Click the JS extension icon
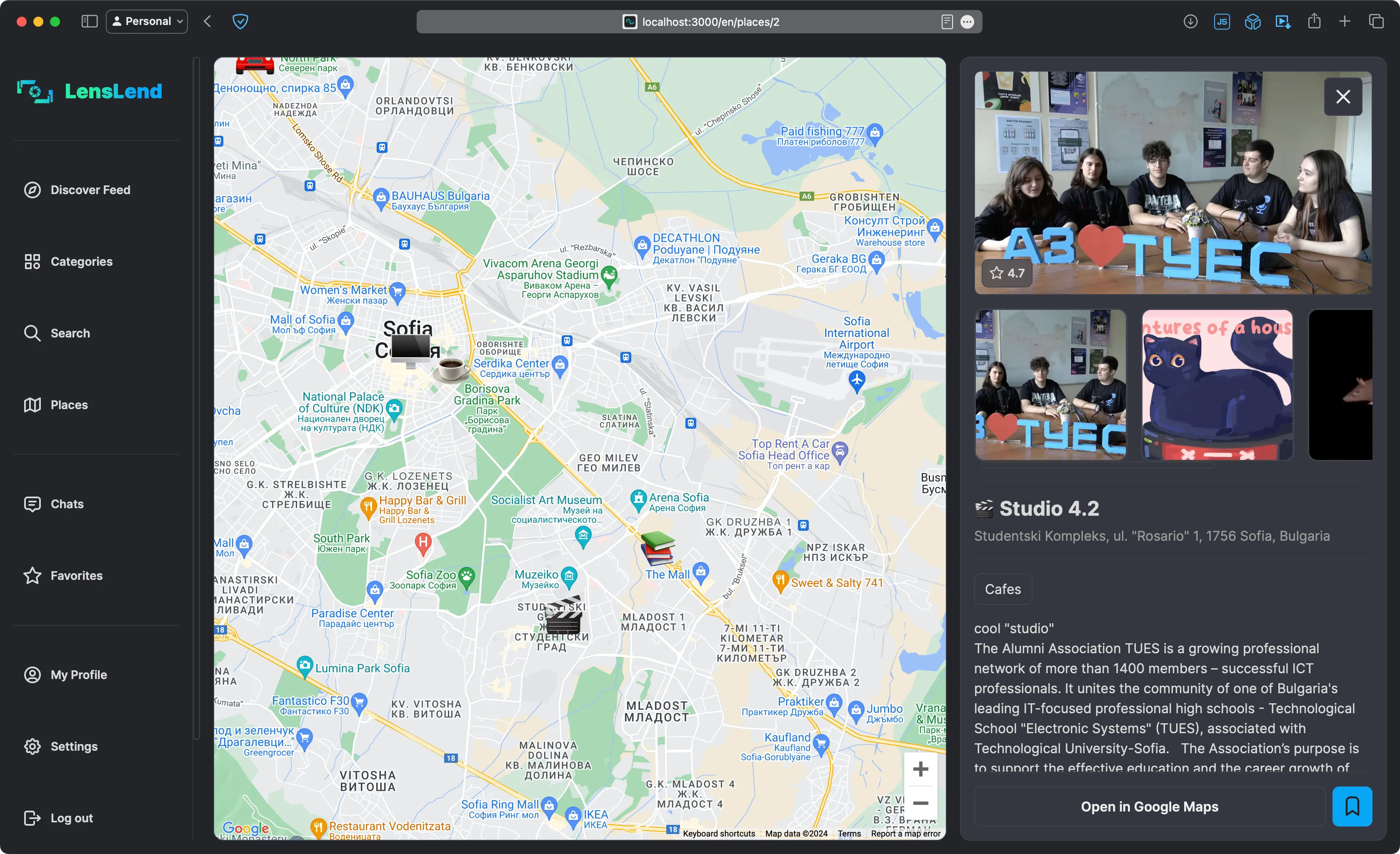This screenshot has width=1400, height=854. tap(1222, 22)
